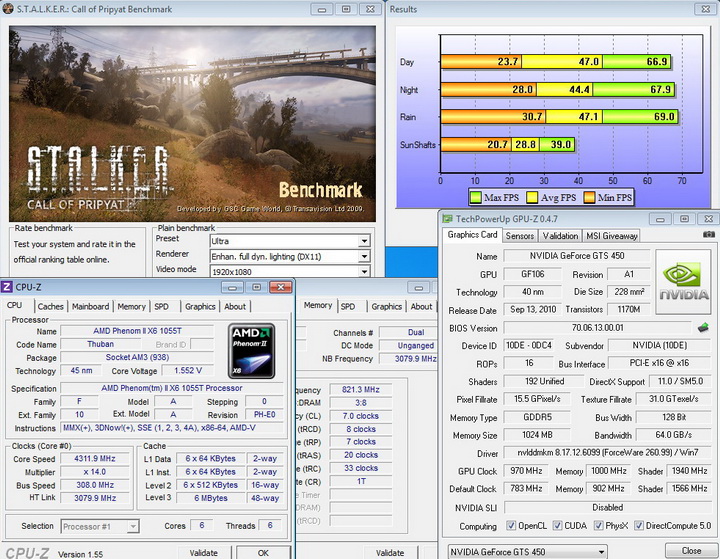Click the Day bar's 66.9 max FPS value

click(657, 62)
